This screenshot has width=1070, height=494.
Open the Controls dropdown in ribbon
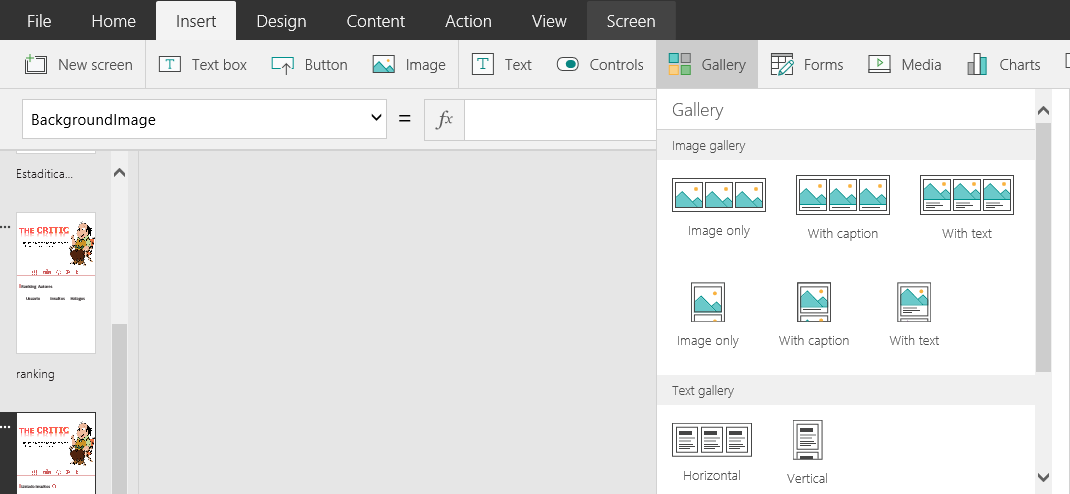click(x=600, y=65)
